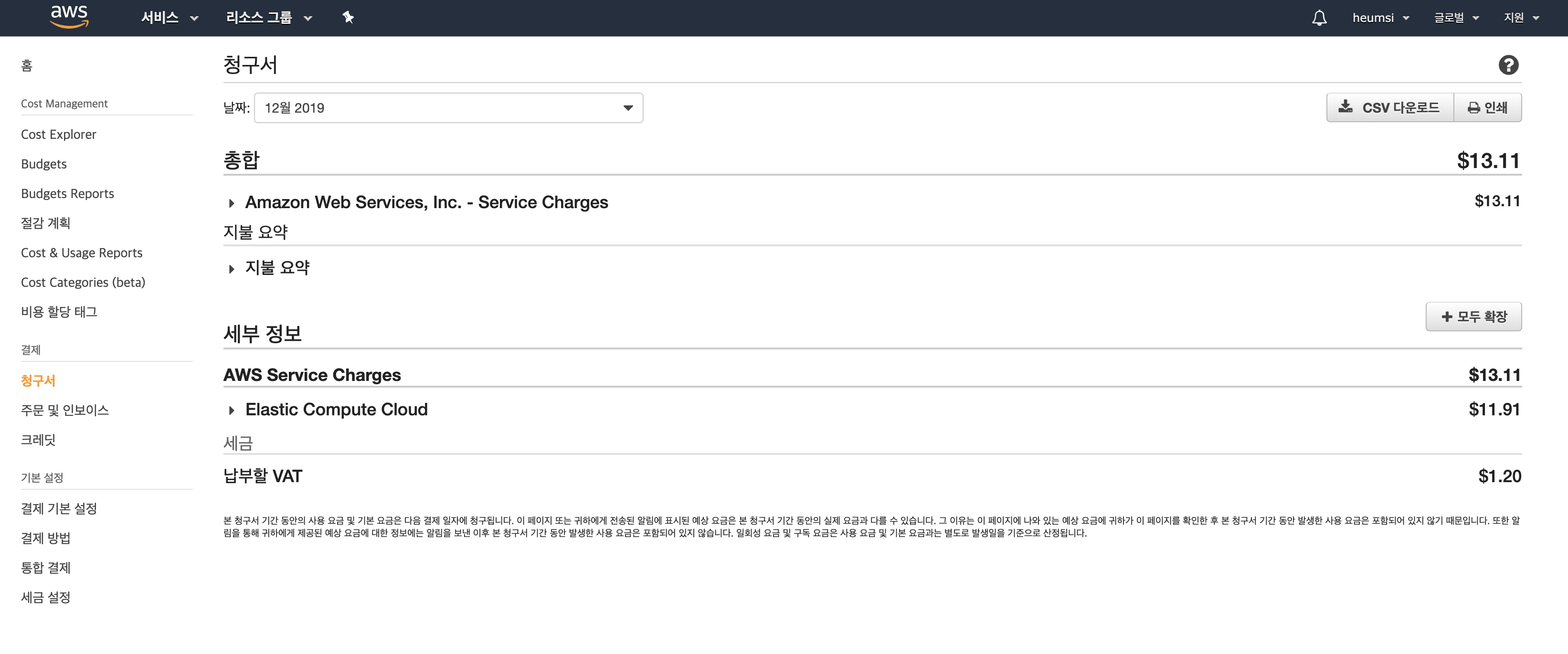Open 결제 방법 settings link
Screen dimensions: 1568x654
46,538
